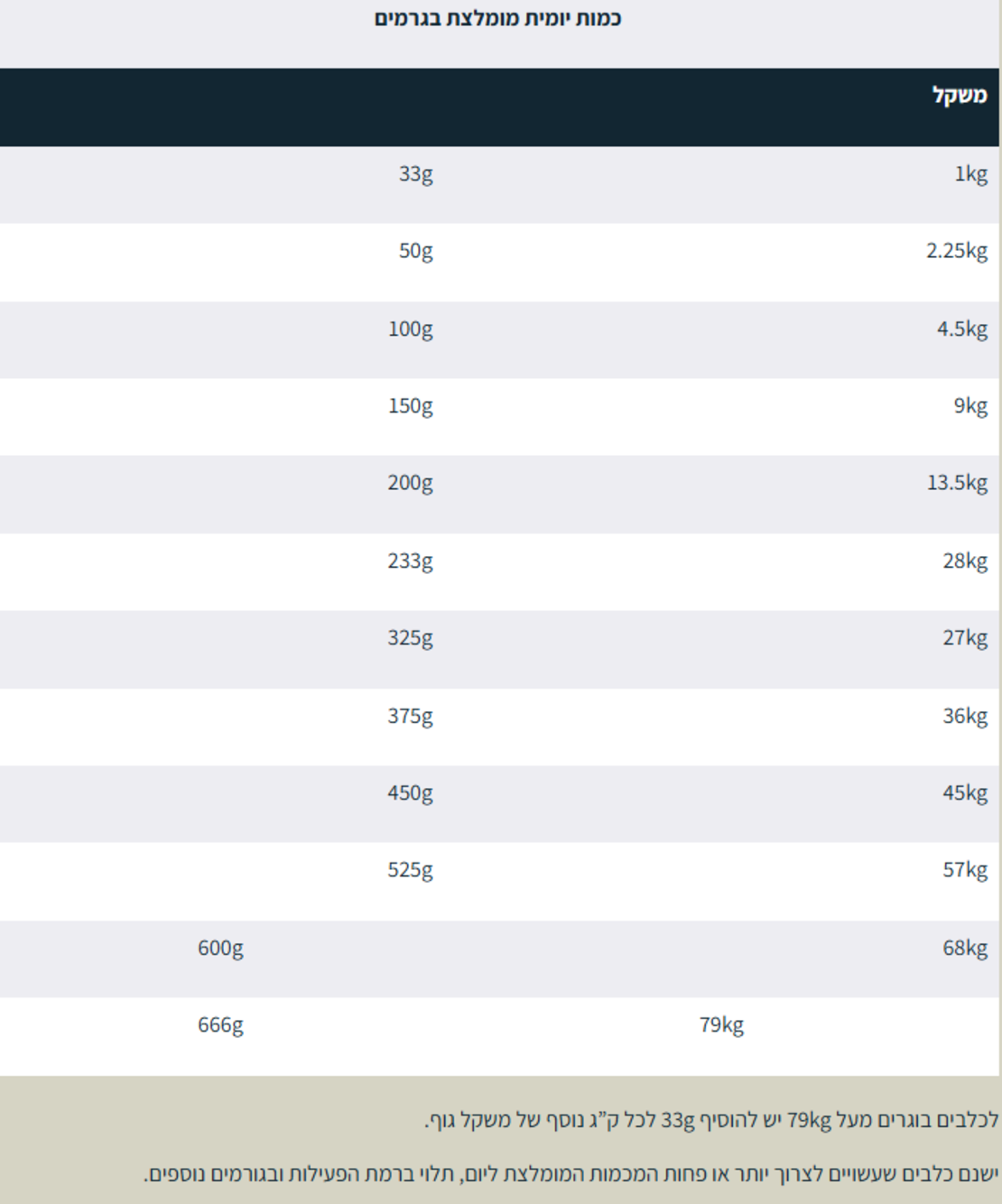Select the 68kg weight cell
Image resolution: width=1002 pixels, height=1204 pixels.
click(966, 949)
